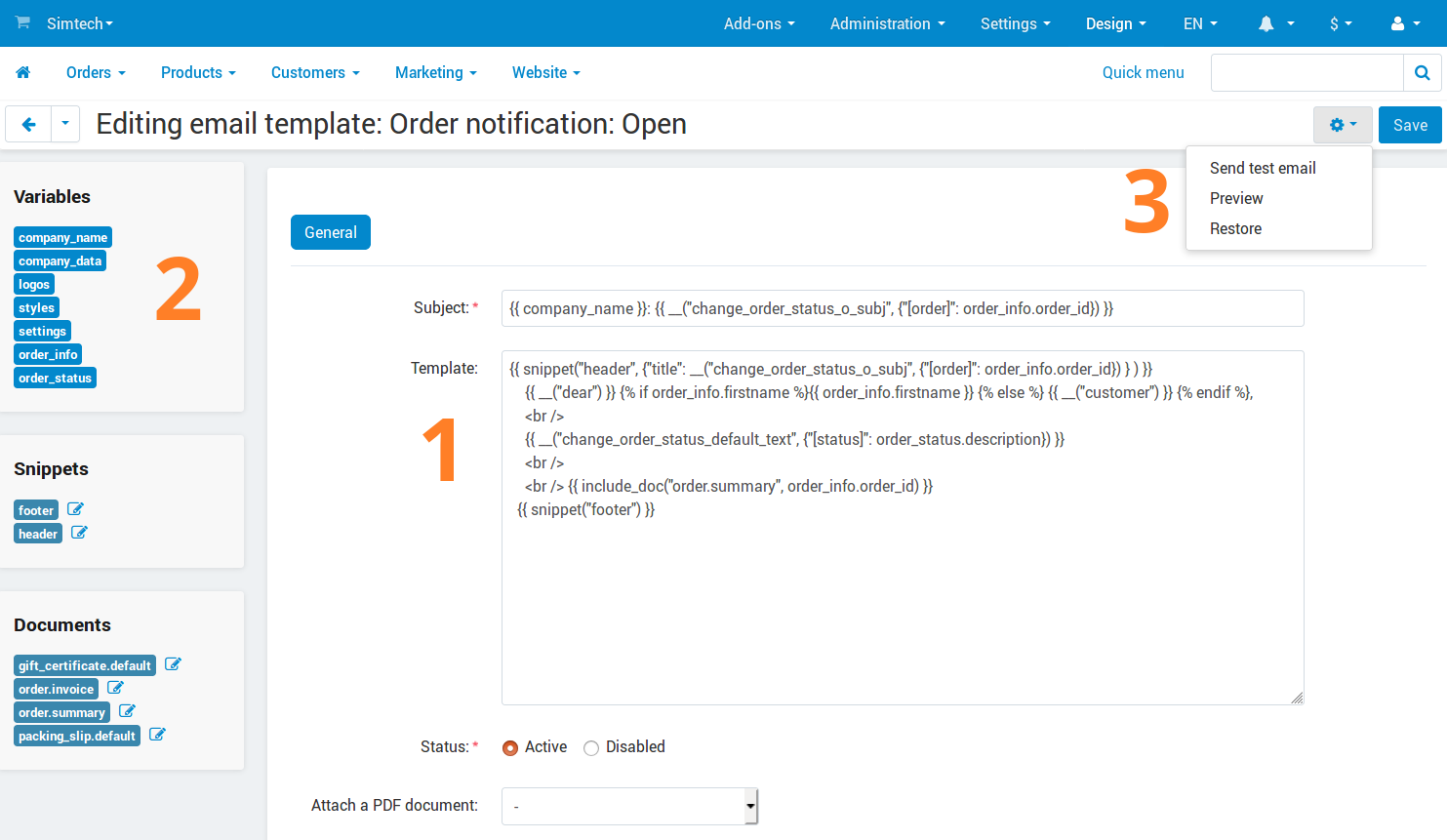Edit order.summary document icon

pos(127,711)
